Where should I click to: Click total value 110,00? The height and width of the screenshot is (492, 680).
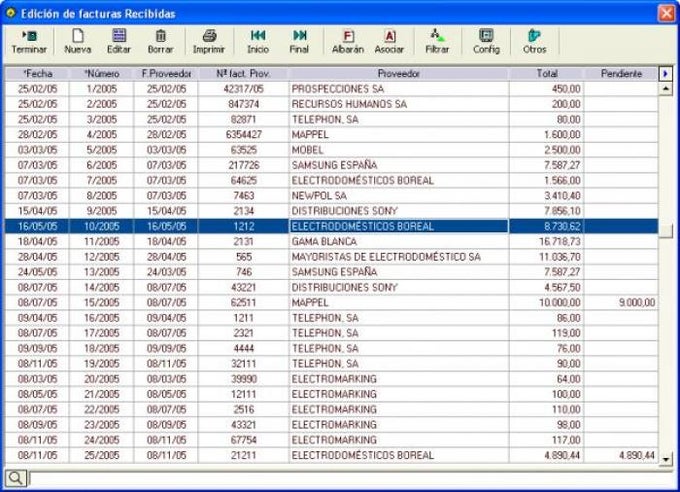click(546, 409)
